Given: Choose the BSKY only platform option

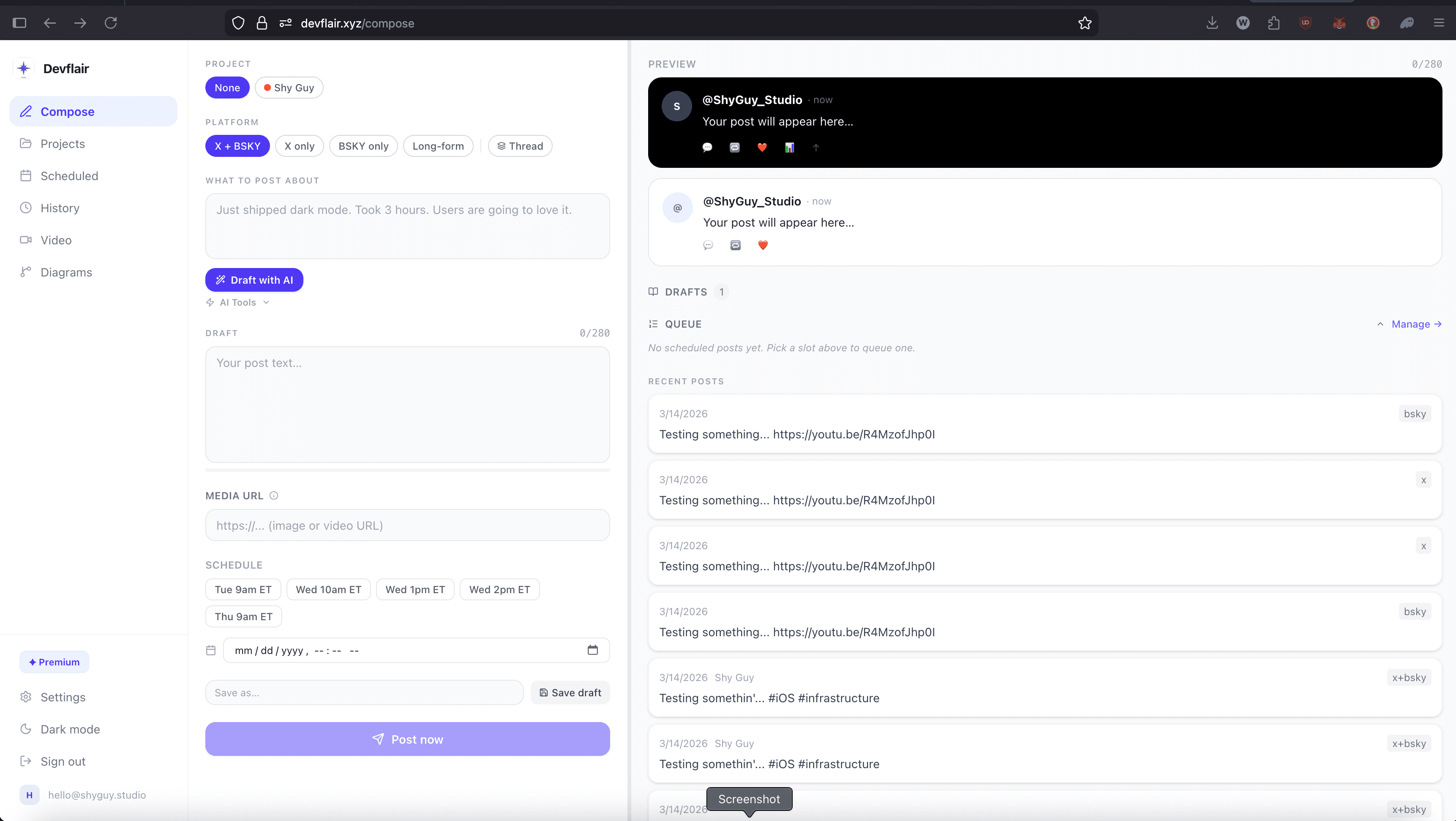Looking at the screenshot, I should (363, 145).
